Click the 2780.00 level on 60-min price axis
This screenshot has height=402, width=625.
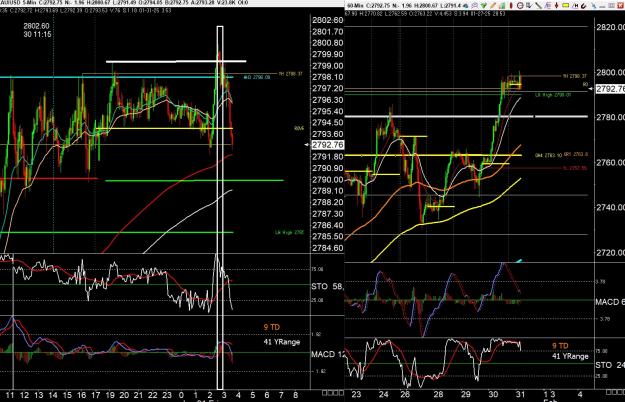610,117
